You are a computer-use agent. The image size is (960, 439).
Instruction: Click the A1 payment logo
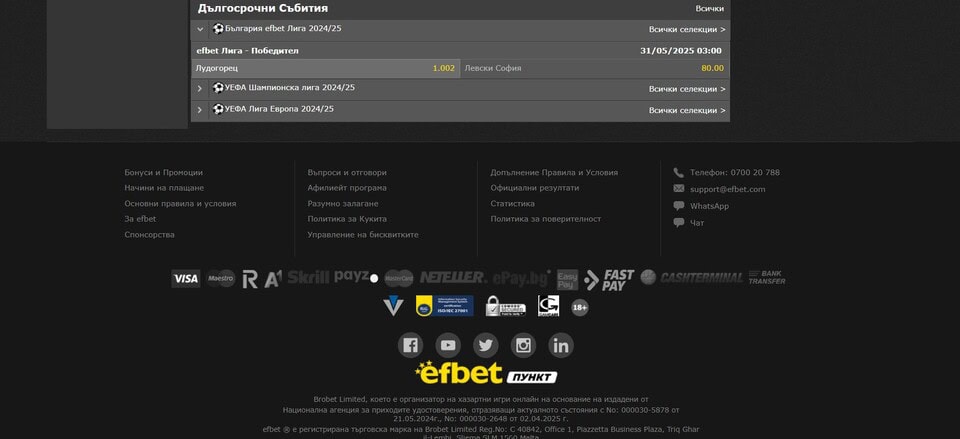point(272,279)
